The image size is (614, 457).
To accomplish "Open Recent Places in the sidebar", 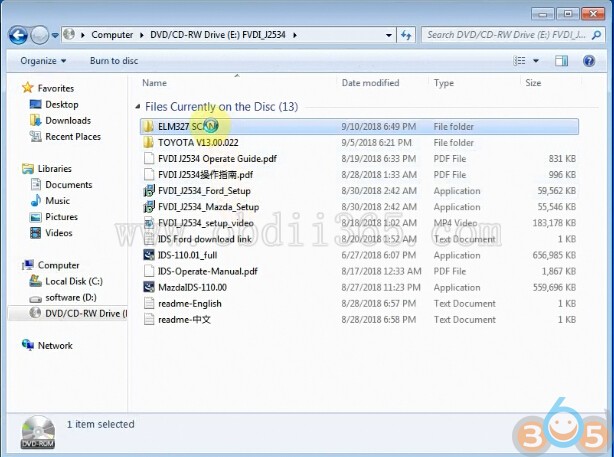I will click(73, 137).
